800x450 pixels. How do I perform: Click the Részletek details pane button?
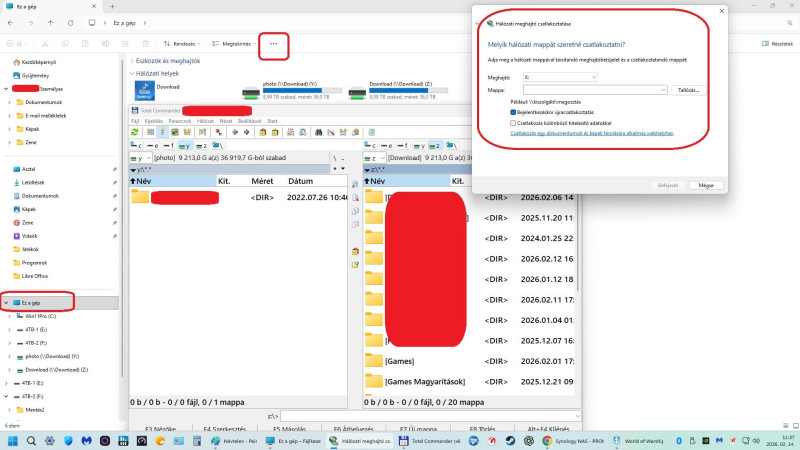778,44
